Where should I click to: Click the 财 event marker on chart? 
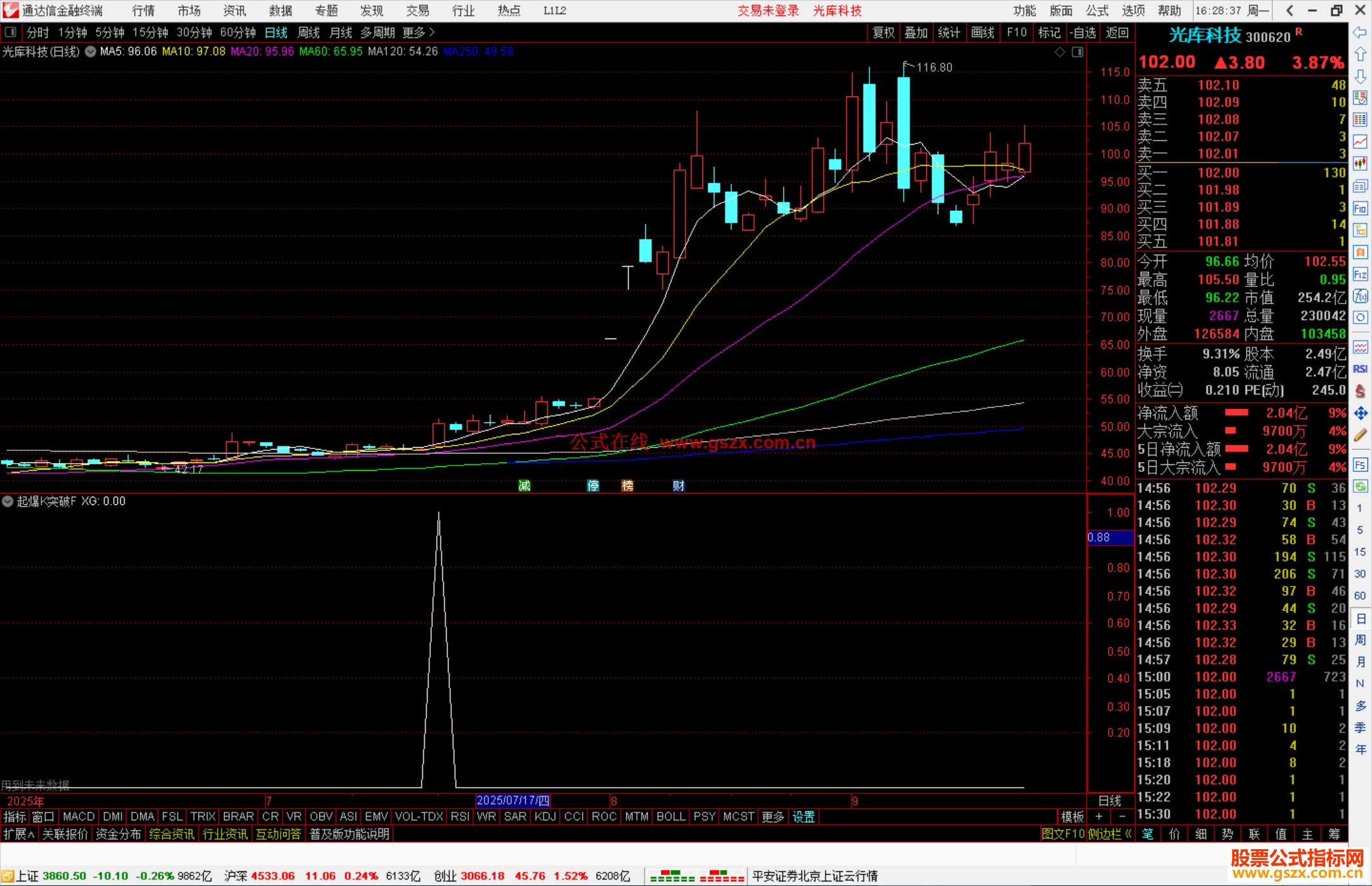tap(678, 486)
